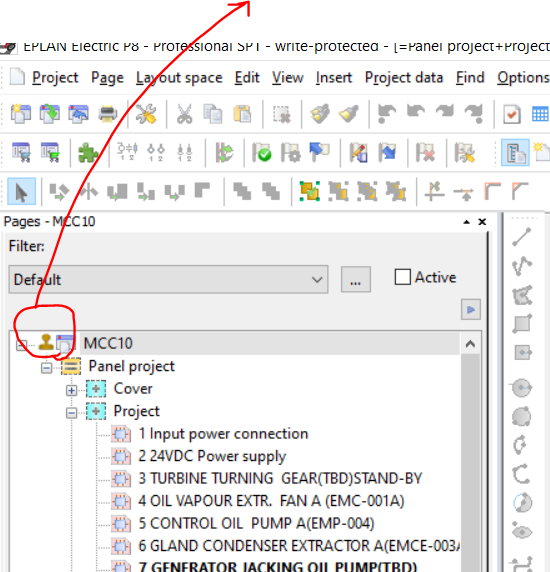Screen dimensions: 550x572
Task: Click the page tree scrollbar up arrow
Action: 470,344
